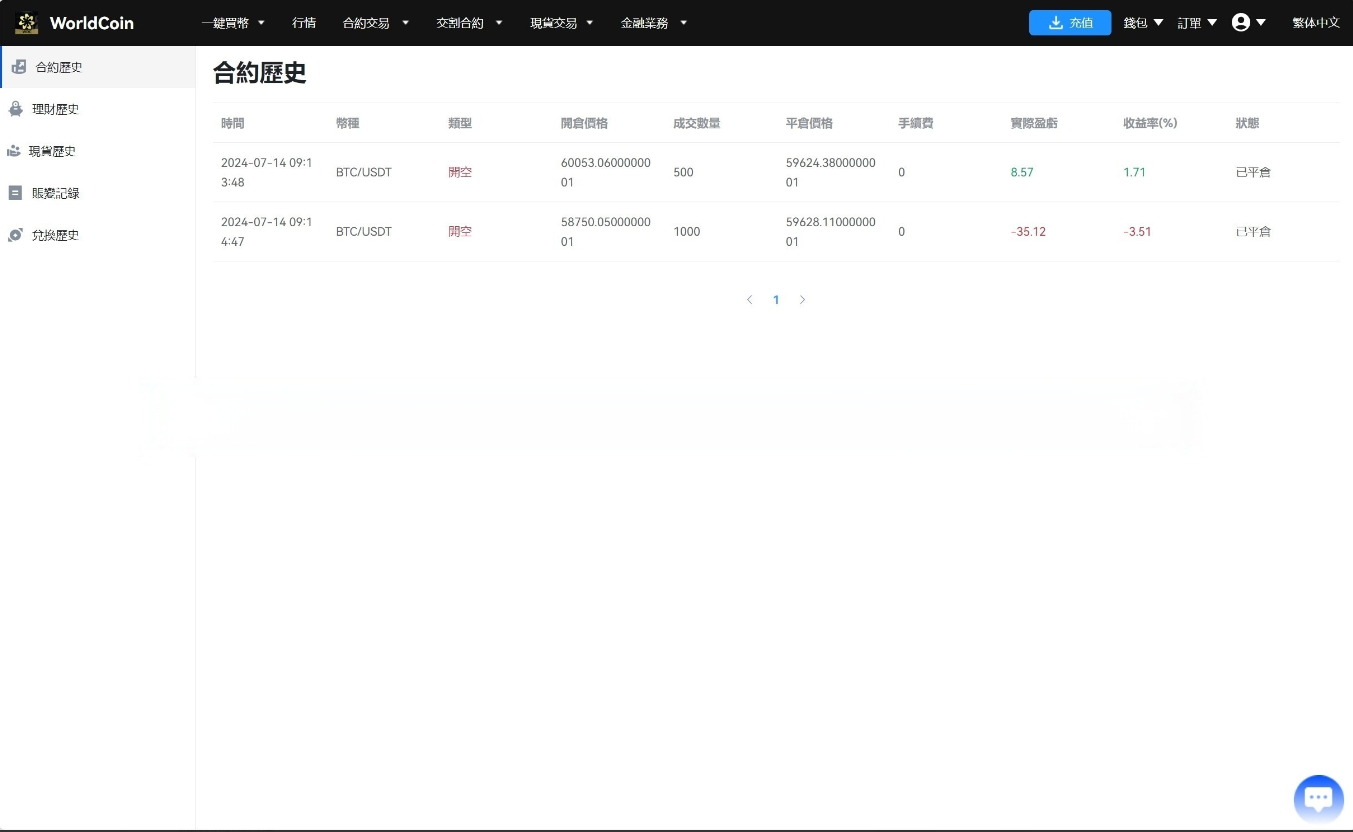Click the next page arrow
The height and width of the screenshot is (832, 1353).
(803, 299)
